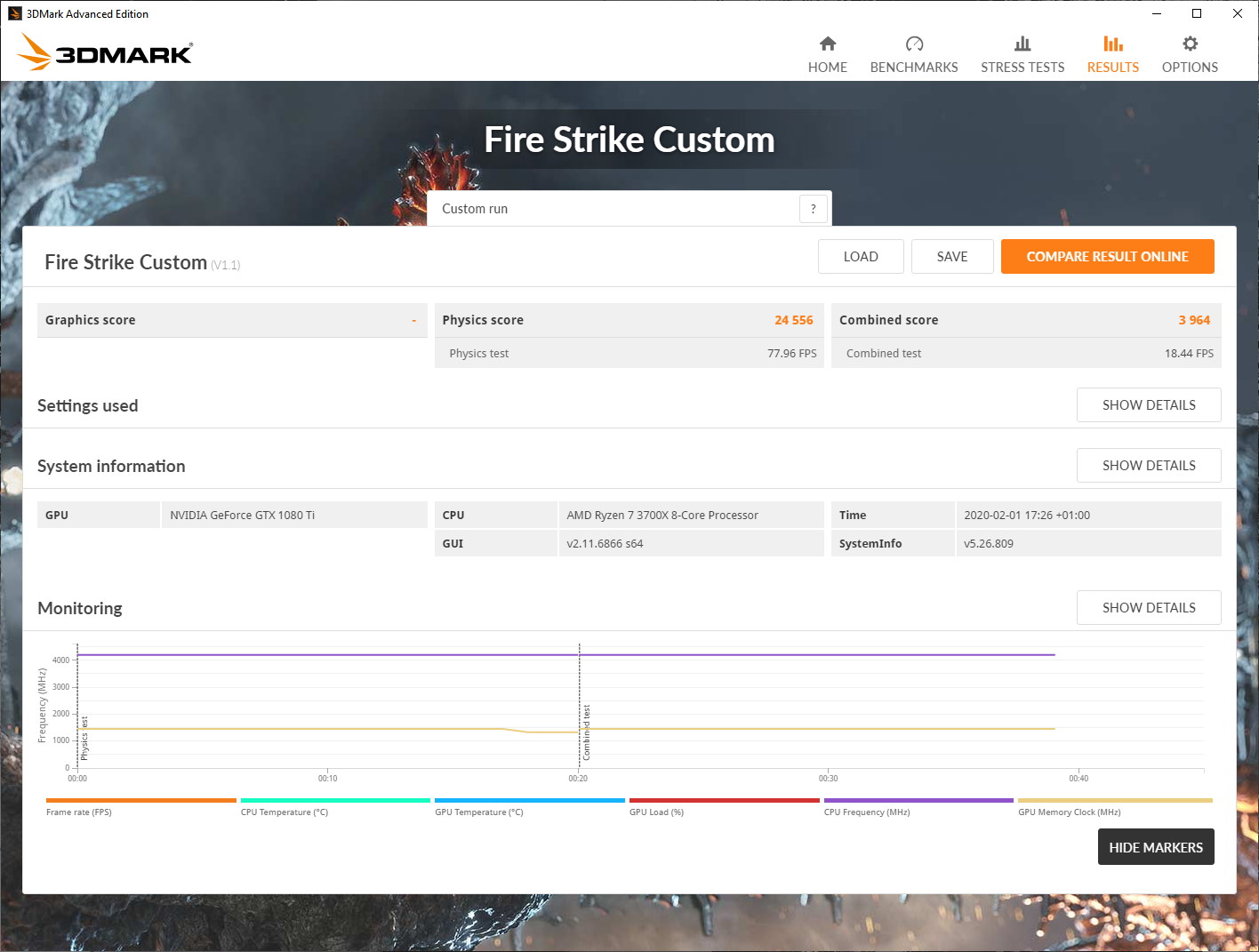Select the Combined test 18.44 FPS row
Image resolution: width=1259 pixels, height=952 pixels.
click(x=1026, y=354)
